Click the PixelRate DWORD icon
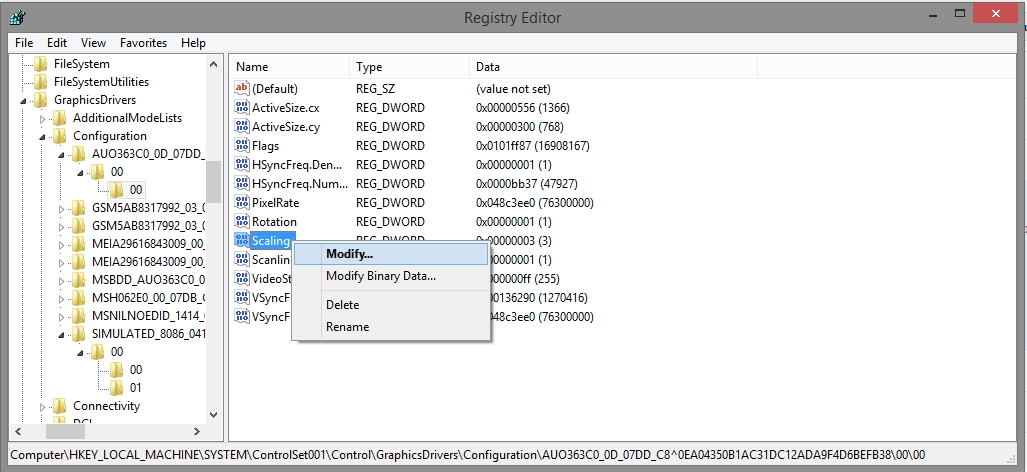This screenshot has height=472, width=1027. 242,202
